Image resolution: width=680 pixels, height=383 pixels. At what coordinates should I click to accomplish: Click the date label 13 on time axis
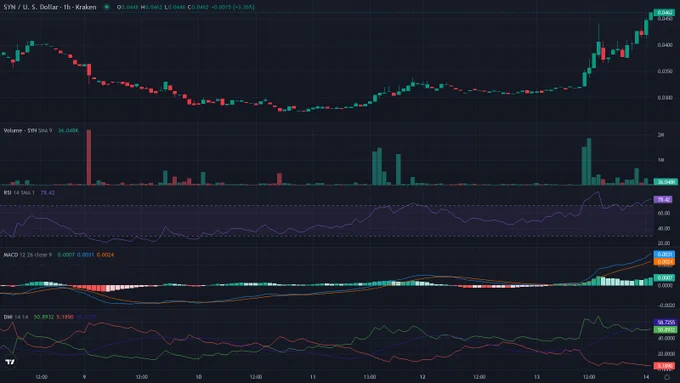point(536,377)
